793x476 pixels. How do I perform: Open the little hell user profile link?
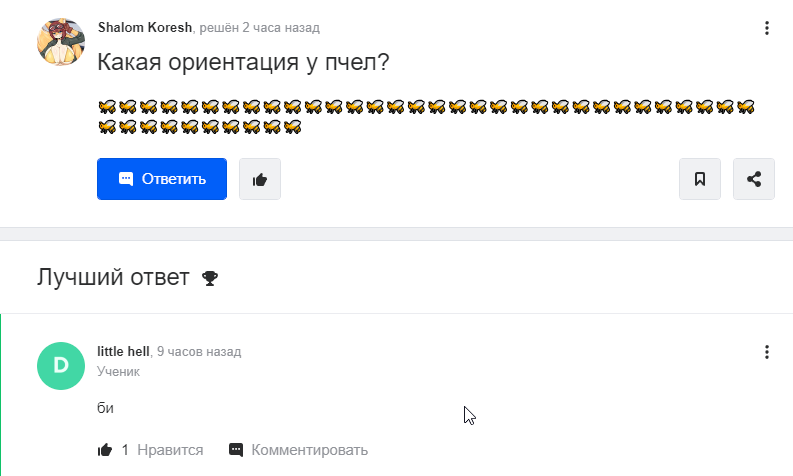(x=123, y=352)
